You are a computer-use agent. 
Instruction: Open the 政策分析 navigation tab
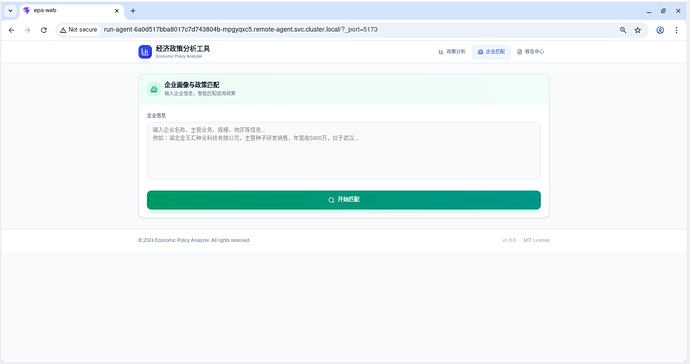pyautogui.click(x=452, y=51)
